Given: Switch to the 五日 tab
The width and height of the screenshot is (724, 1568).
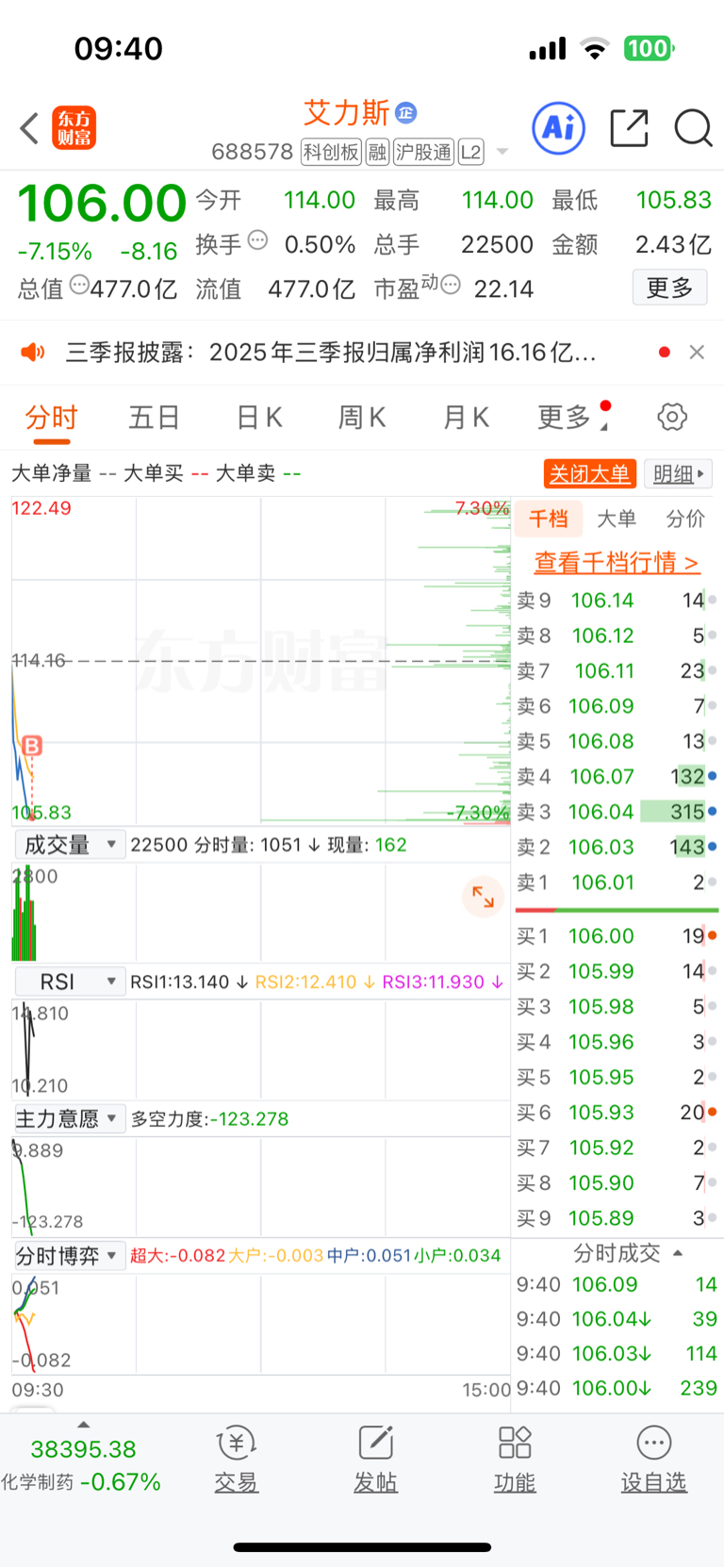Looking at the screenshot, I should point(155,417).
